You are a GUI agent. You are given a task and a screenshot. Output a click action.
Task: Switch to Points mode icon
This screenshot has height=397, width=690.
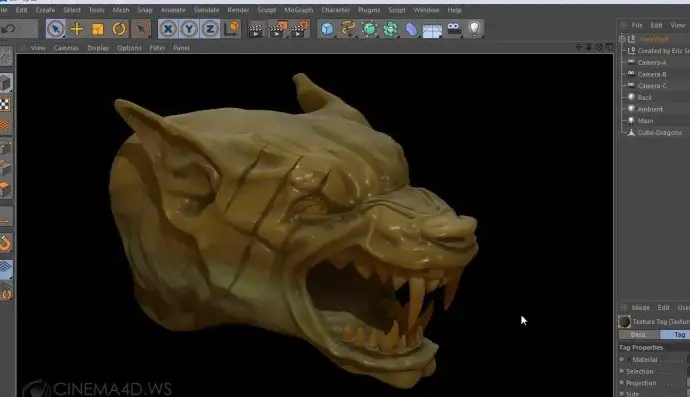click(6, 148)
